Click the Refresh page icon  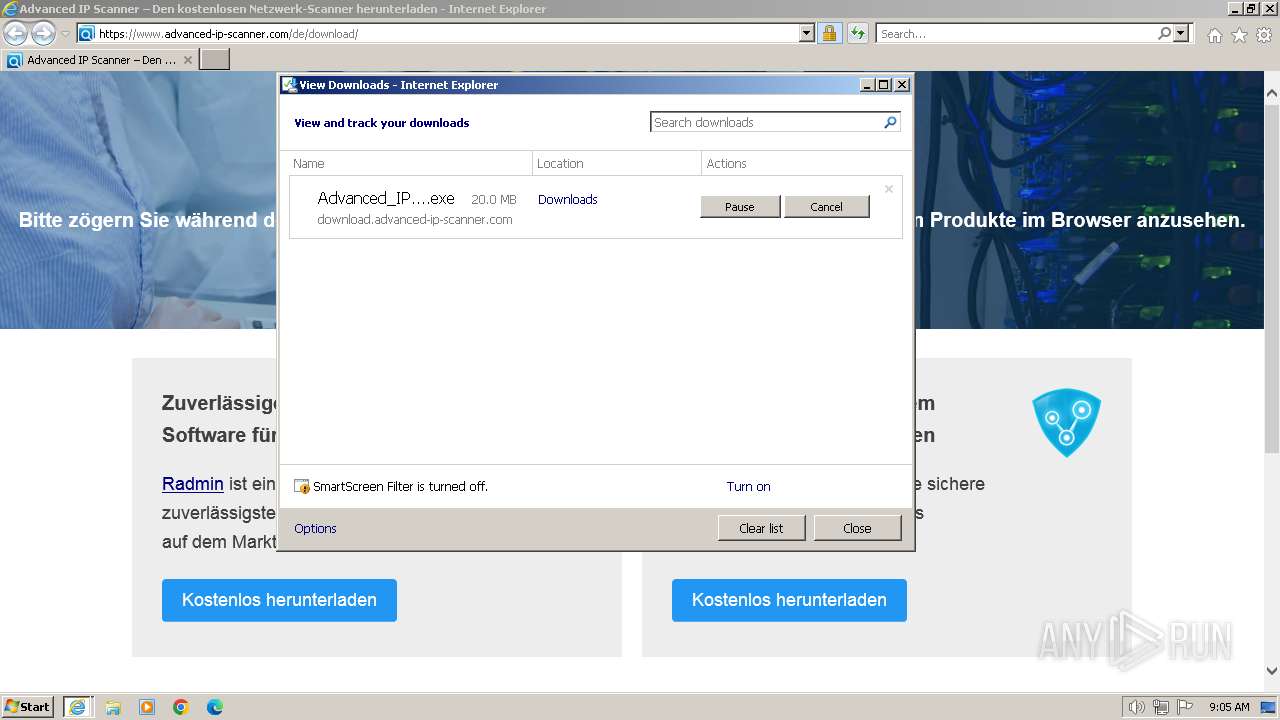pos(857,33)
